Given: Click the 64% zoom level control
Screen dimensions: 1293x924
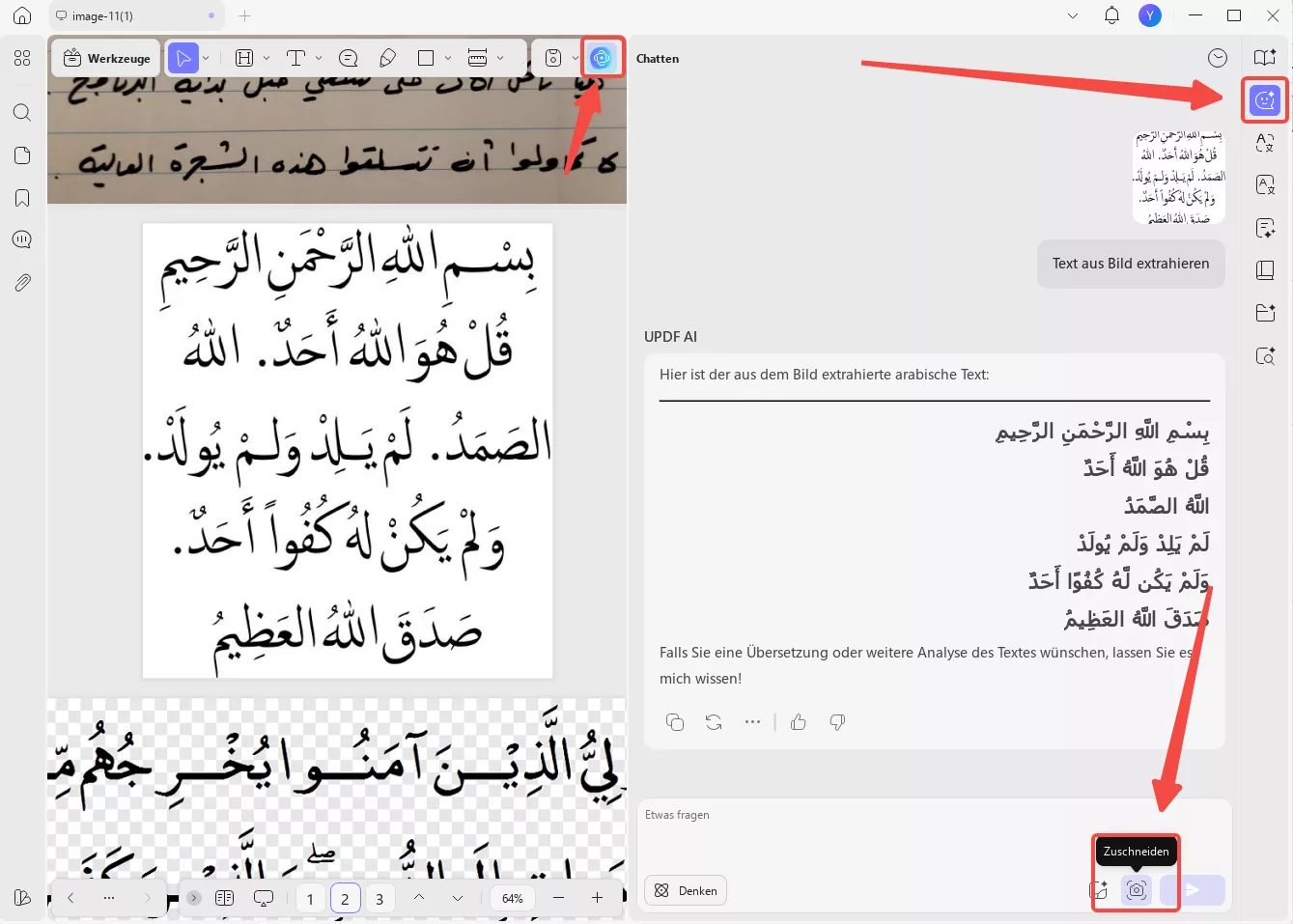Looking at the screenshot, I should (x=512, y=898).
